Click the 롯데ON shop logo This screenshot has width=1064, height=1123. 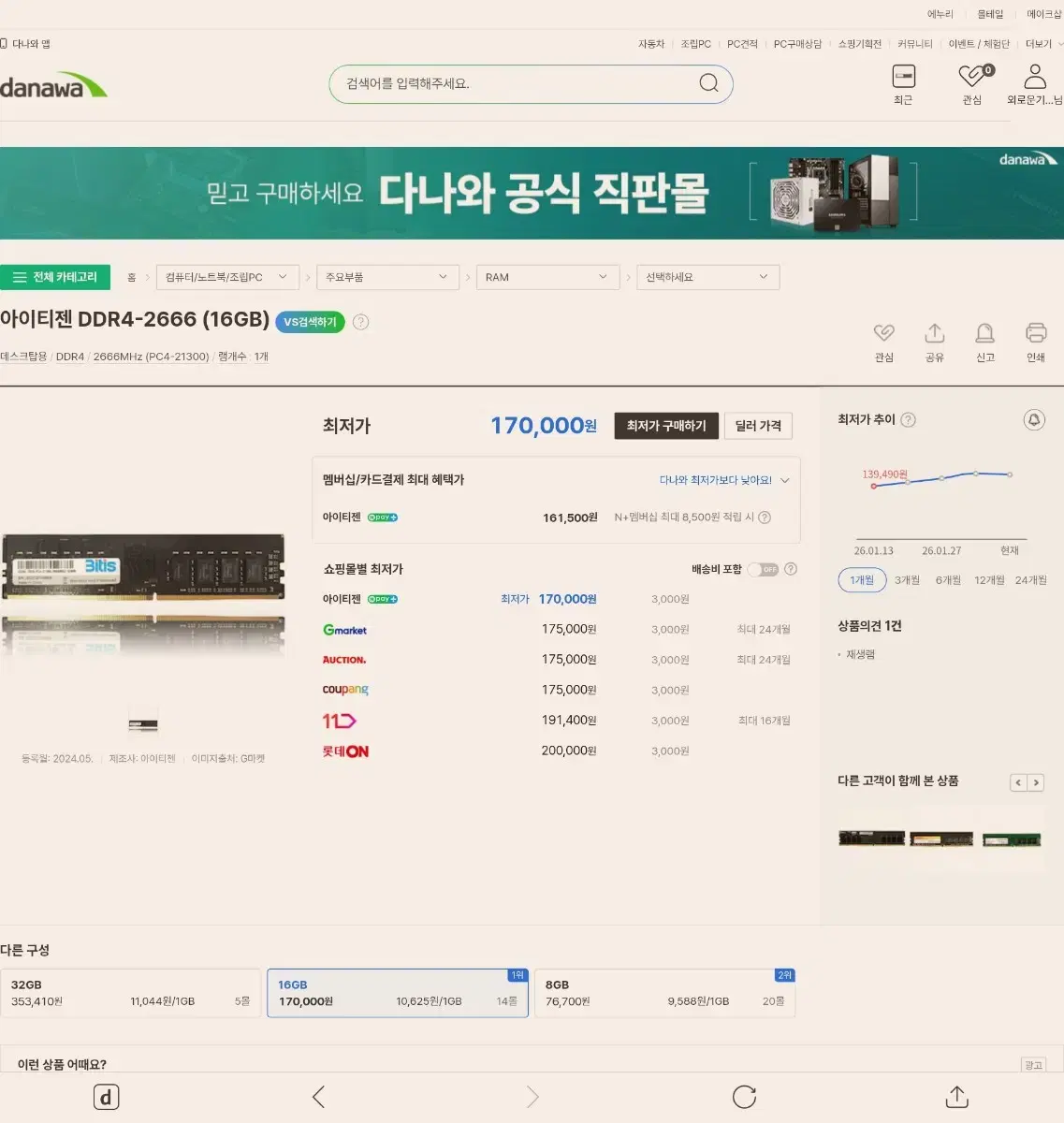[x=345, y=751]
